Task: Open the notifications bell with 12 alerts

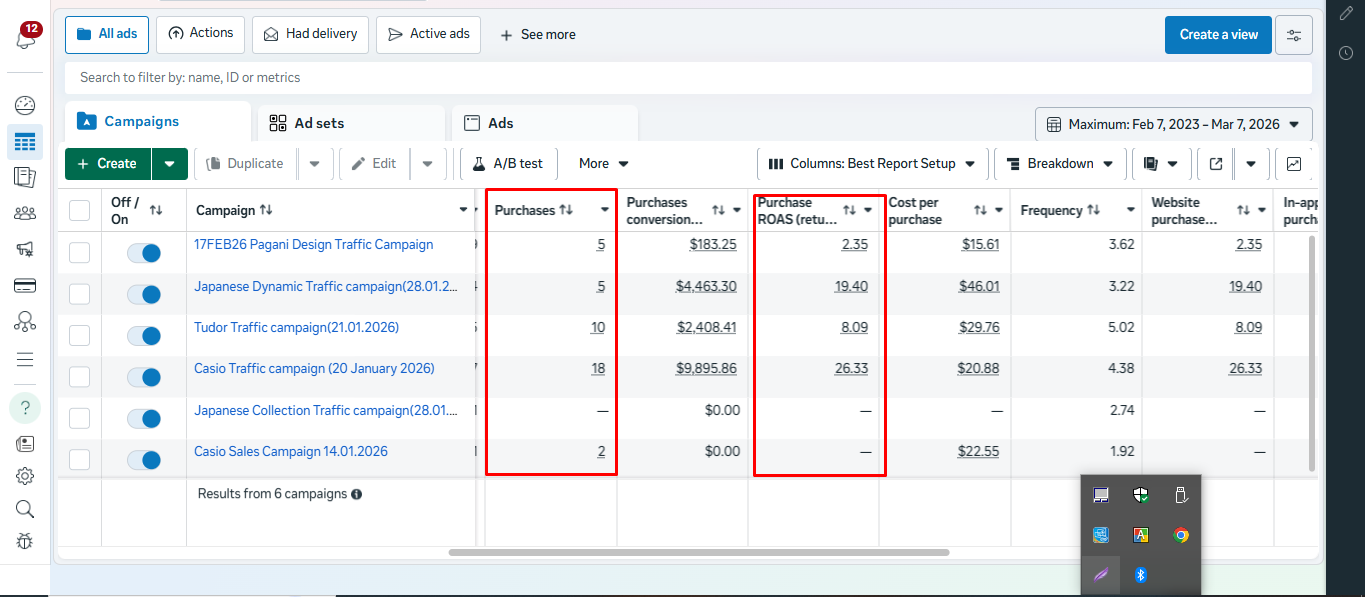Action: coord(25,39)
